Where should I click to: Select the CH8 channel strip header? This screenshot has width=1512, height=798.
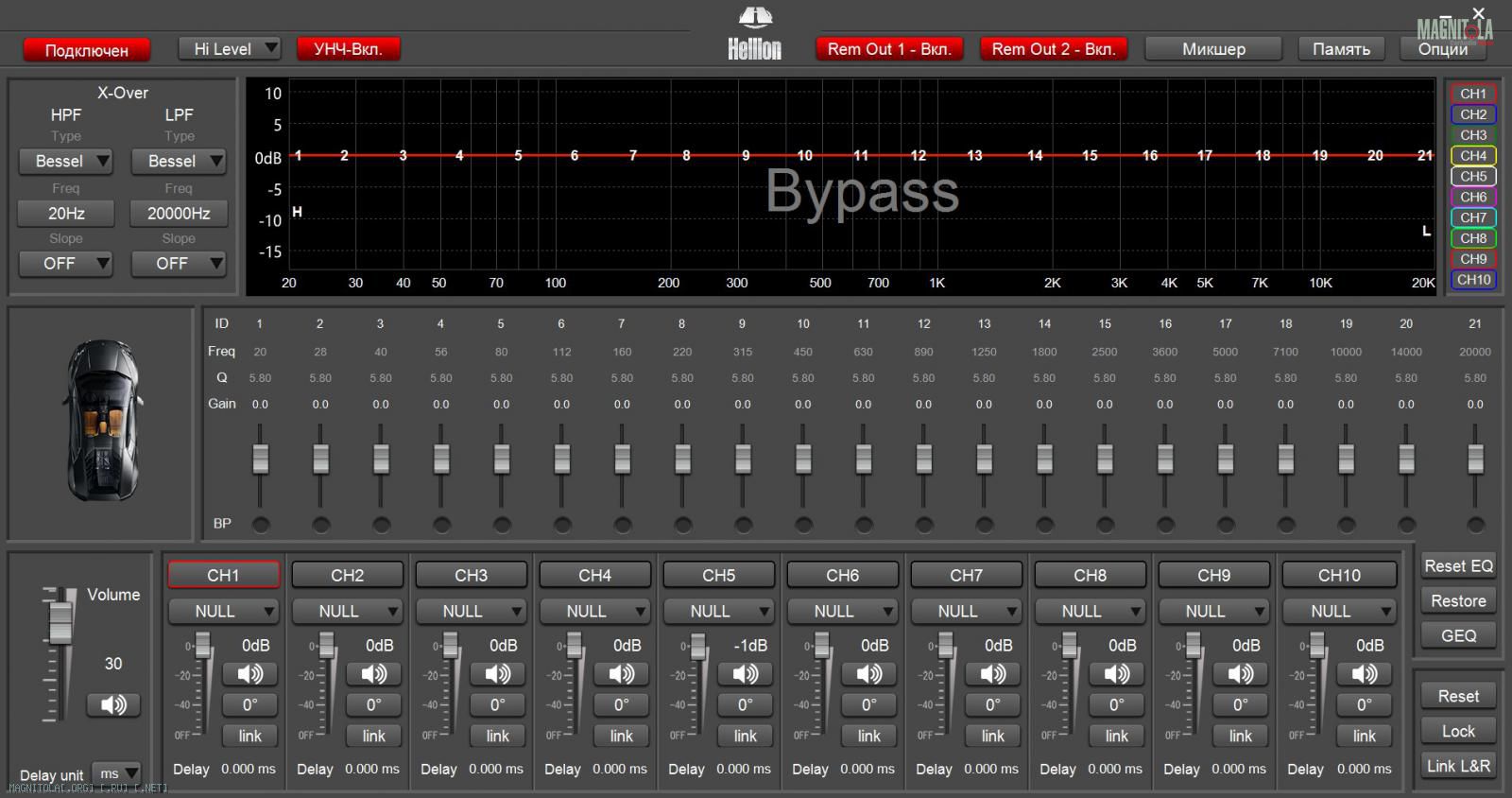click(x=1090, y=575)
